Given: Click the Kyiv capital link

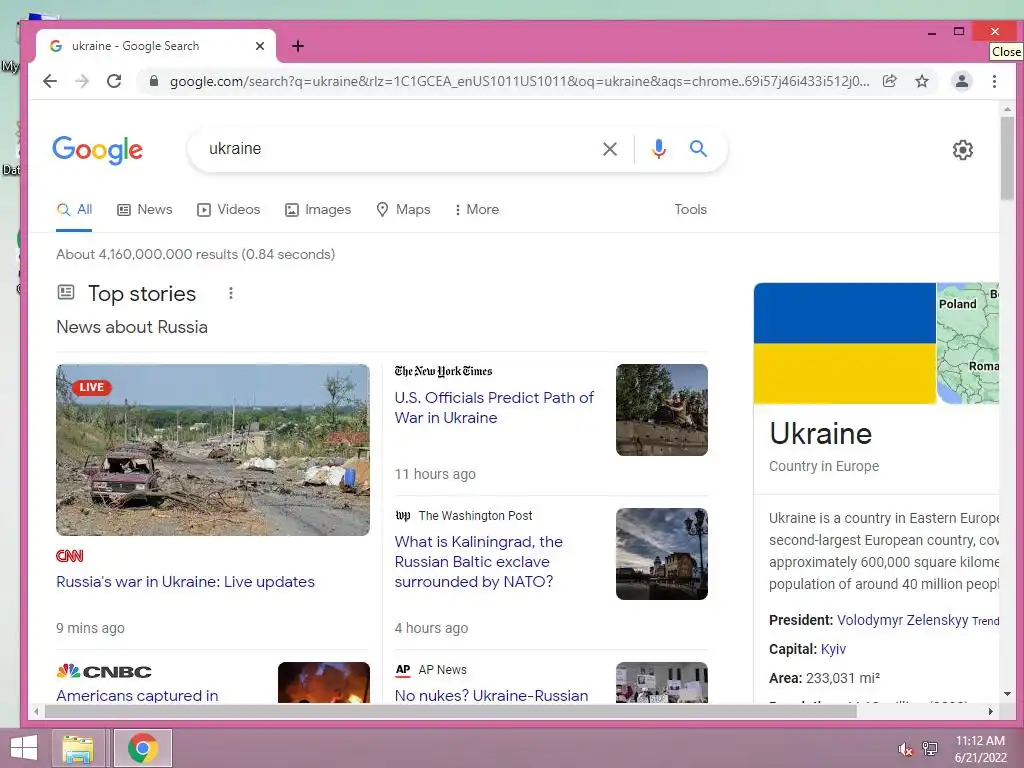Looking at the screenshot, I should tap(833, 649).
